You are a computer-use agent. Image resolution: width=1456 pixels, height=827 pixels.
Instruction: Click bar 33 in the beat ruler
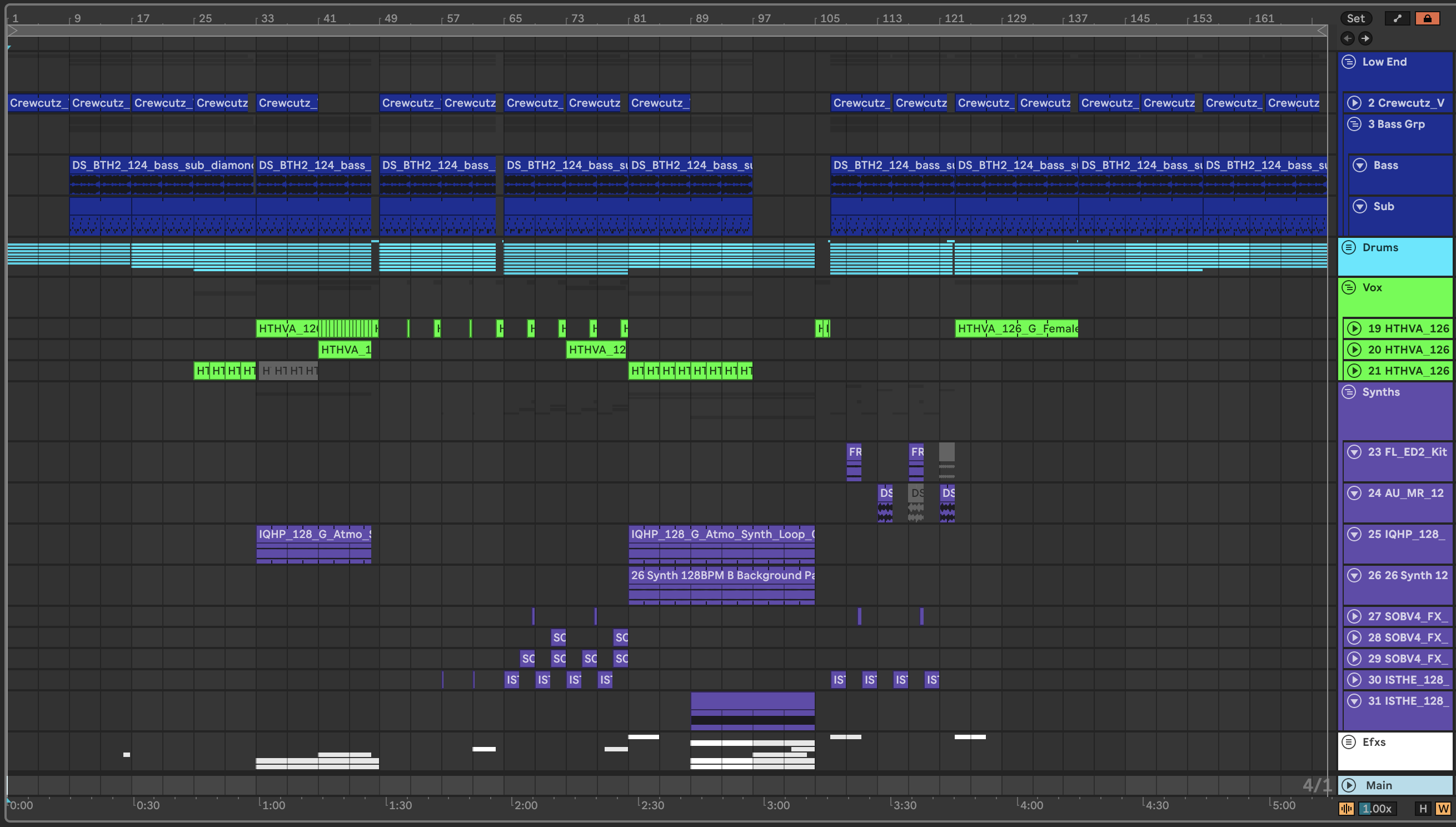[x=267, y=18]
